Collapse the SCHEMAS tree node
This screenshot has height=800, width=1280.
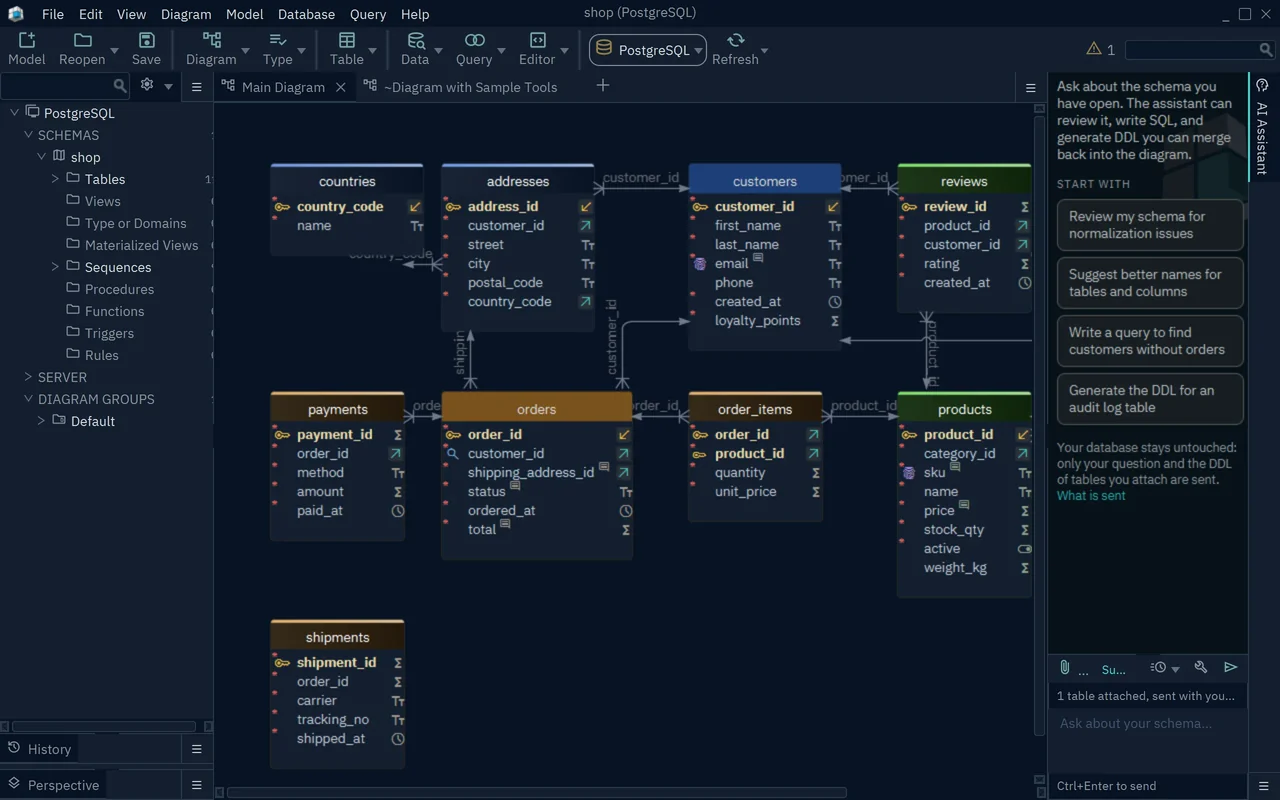coord(28,135)
